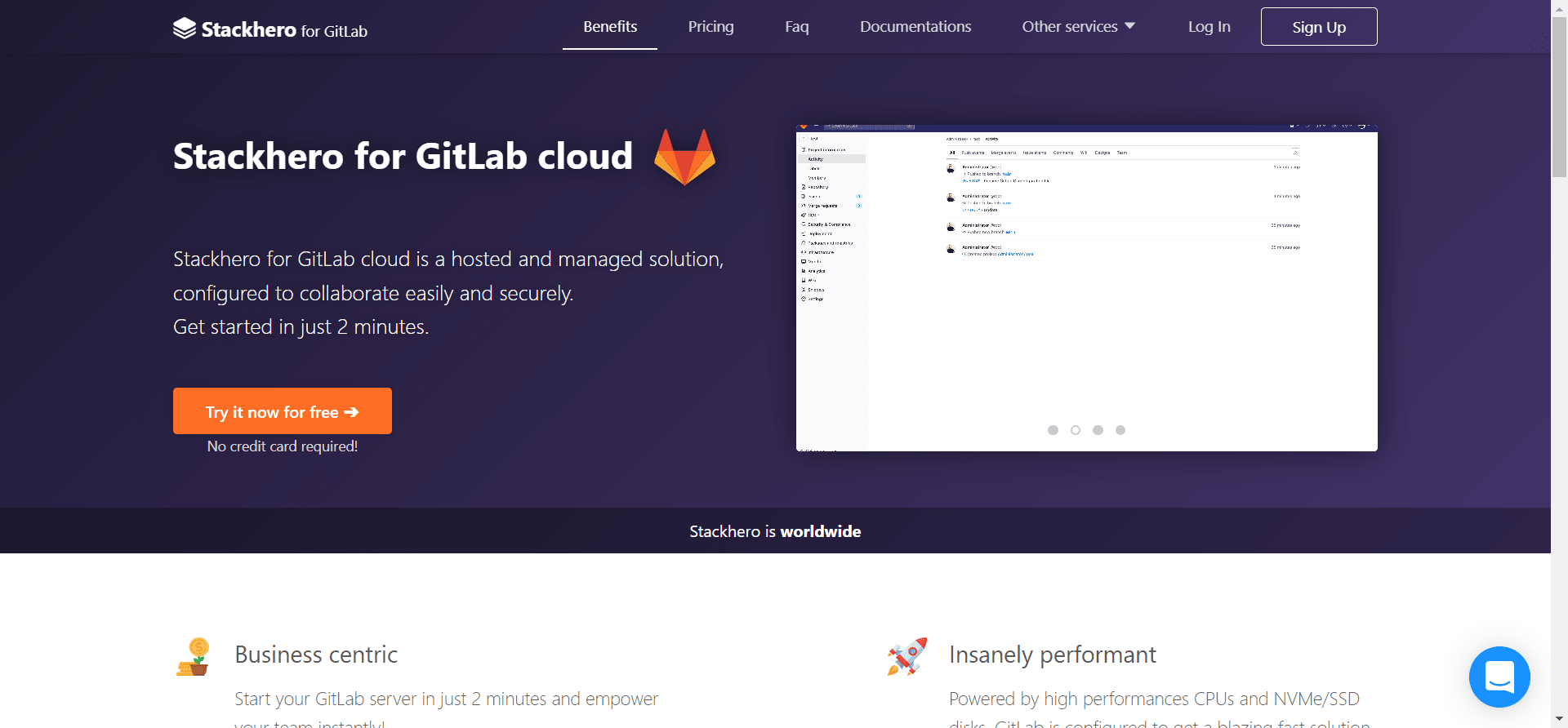Click the Stackhero layered logo icon

tap(185, 29)
